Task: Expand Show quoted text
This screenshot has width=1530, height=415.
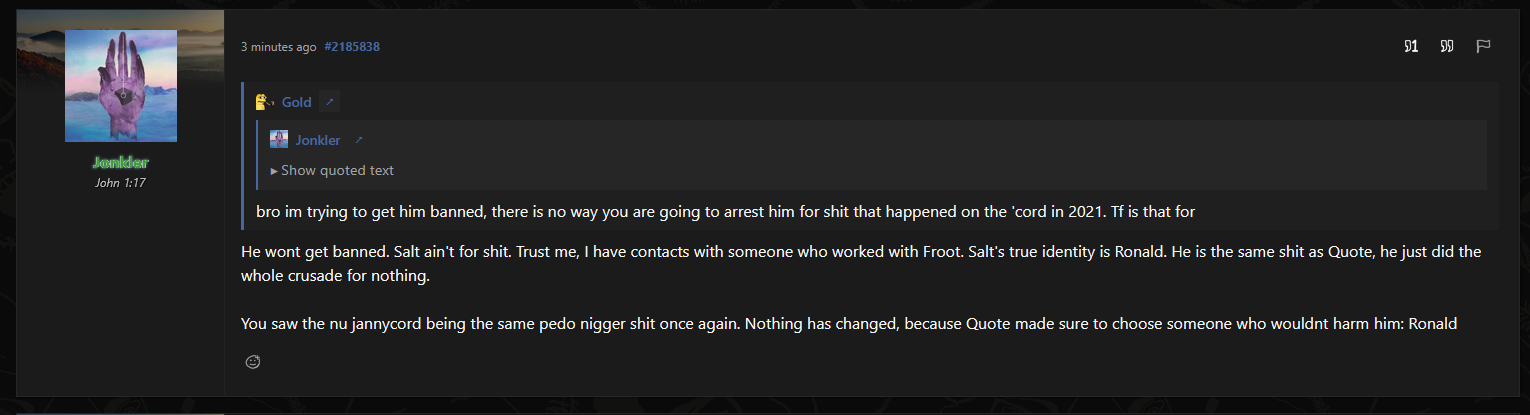Action: (337, 170)
